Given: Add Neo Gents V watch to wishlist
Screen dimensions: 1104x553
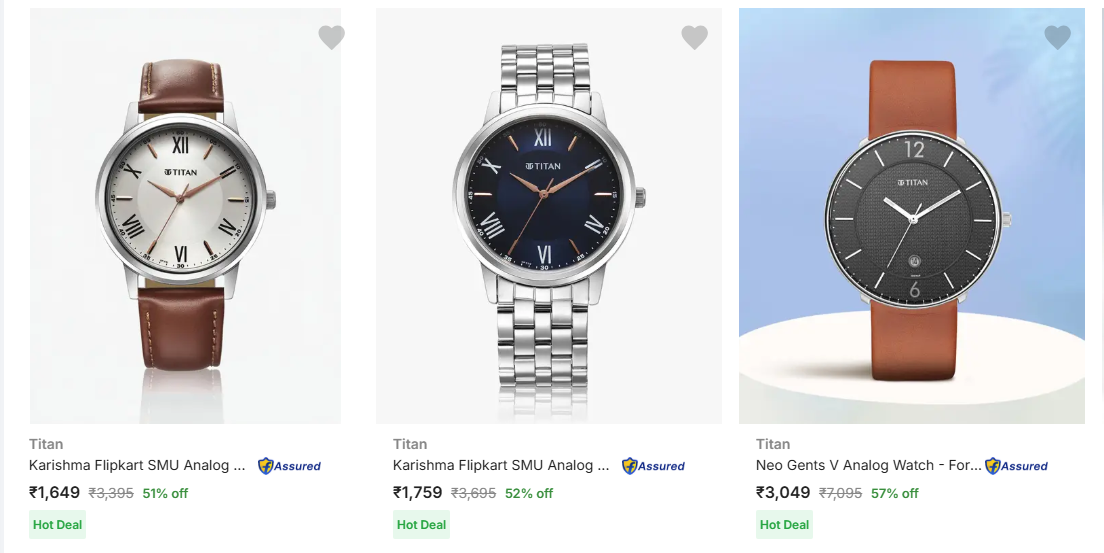Looking at the screenshot, I should pyautogui.click(x=1057, y=38).
